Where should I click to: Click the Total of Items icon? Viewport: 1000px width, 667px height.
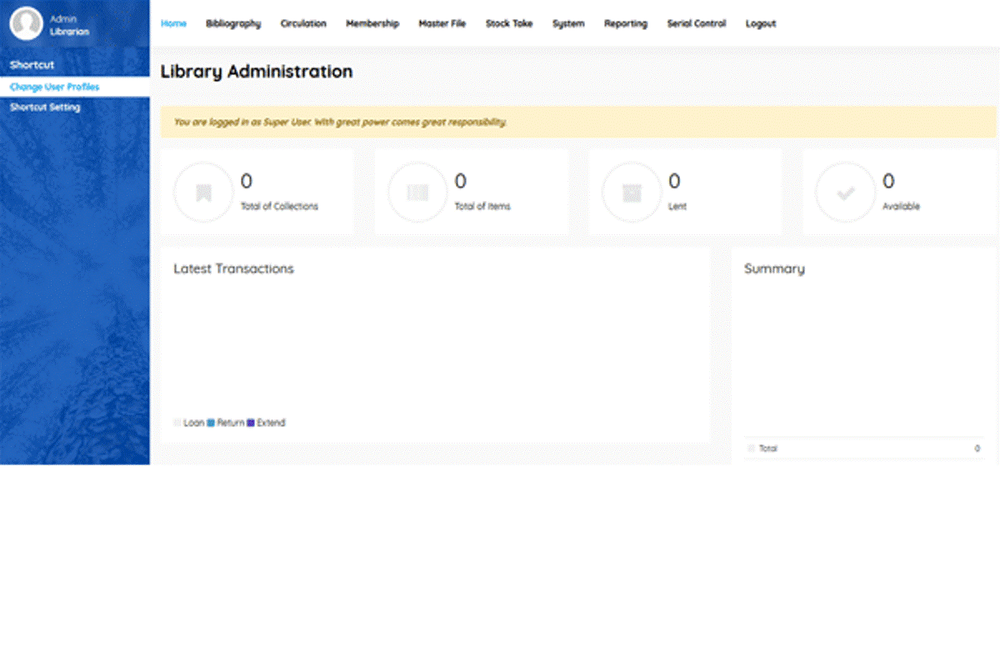coord(418,191)
